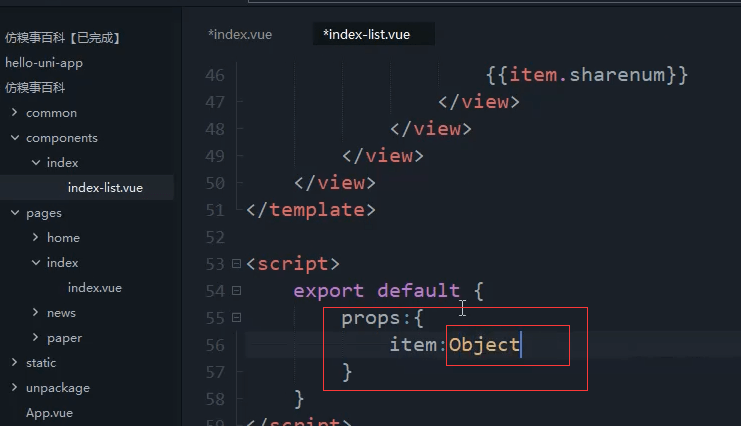Viewport: 741px width, 426px height.
Task: Expand the news folder chevron
Action: 35,312
